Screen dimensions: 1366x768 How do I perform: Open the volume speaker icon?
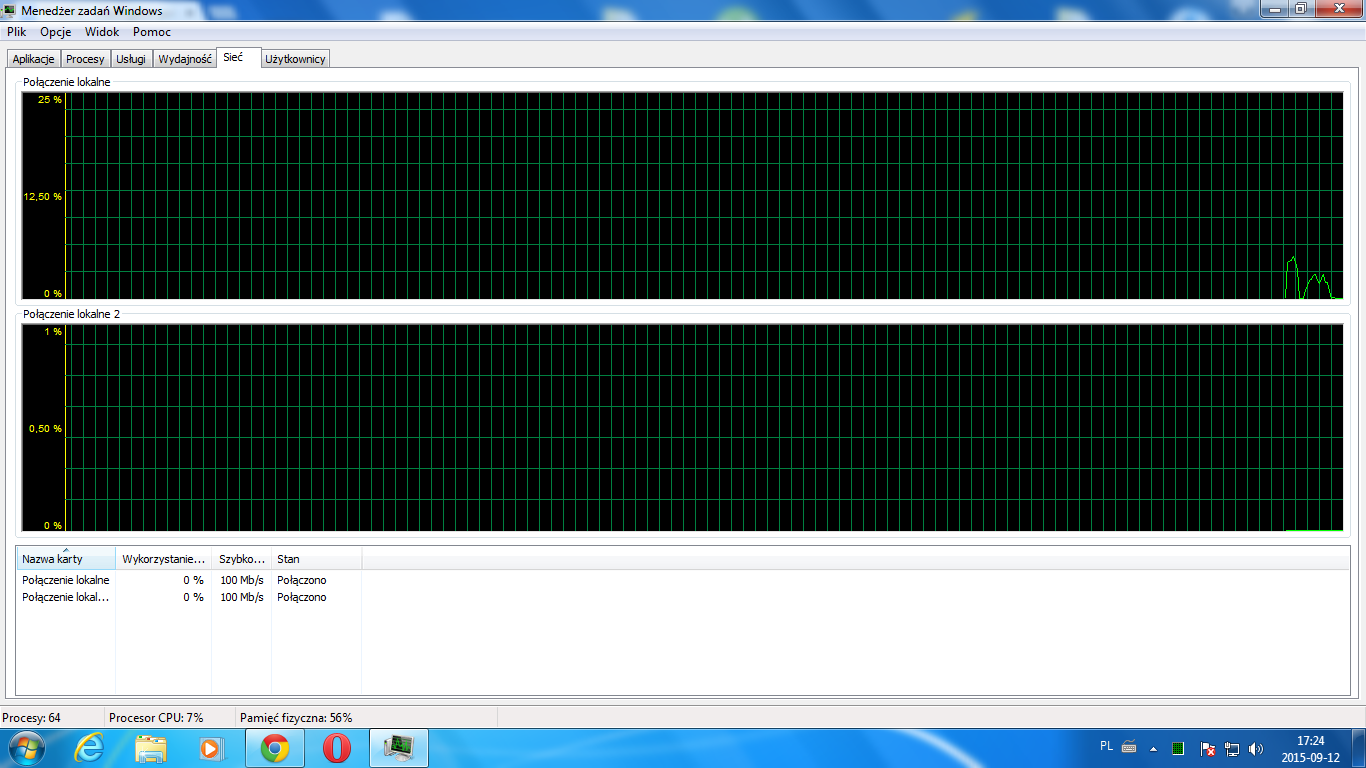(x=1256, y=748)
